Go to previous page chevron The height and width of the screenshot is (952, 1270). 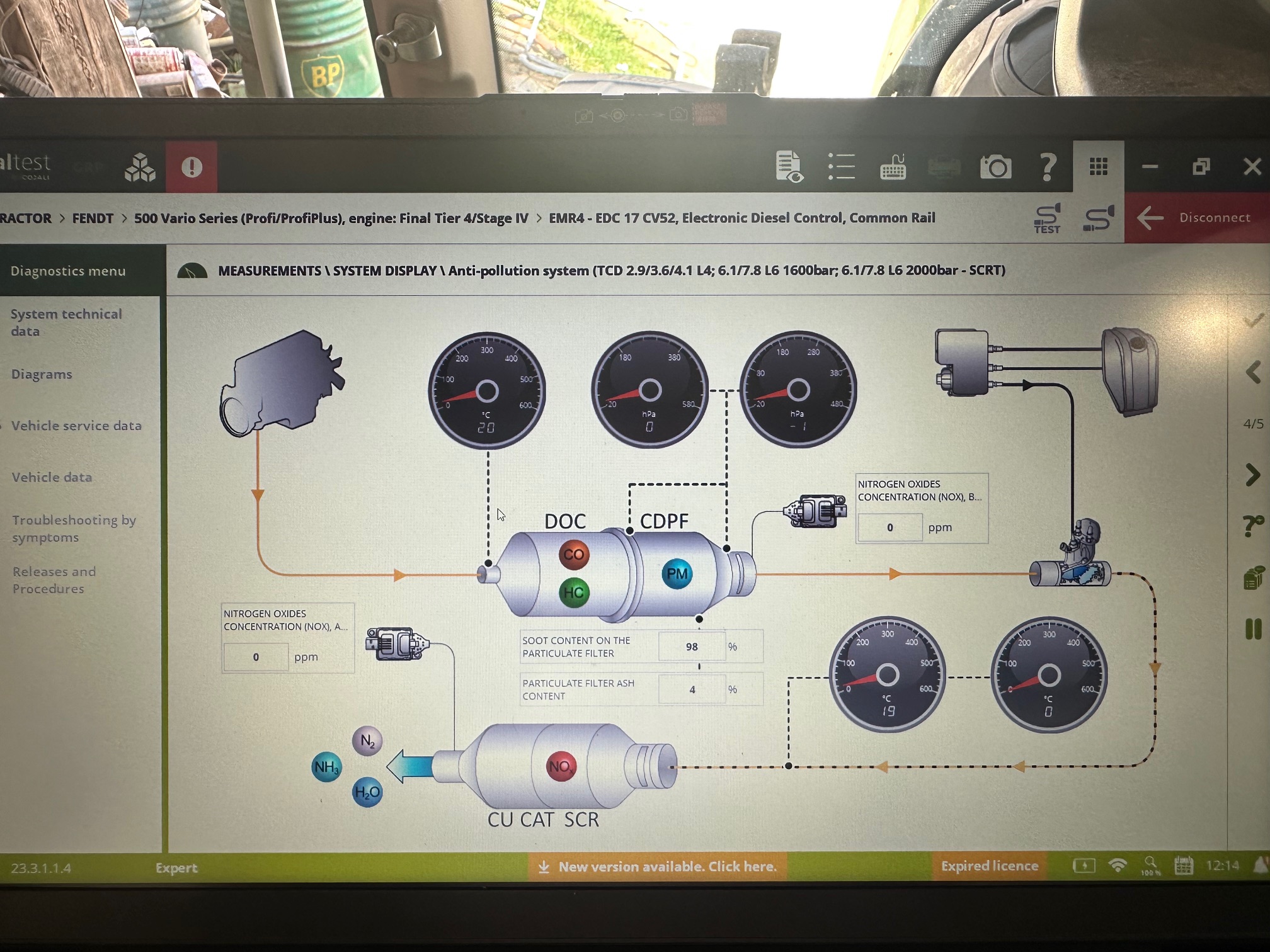(1253, 372)
